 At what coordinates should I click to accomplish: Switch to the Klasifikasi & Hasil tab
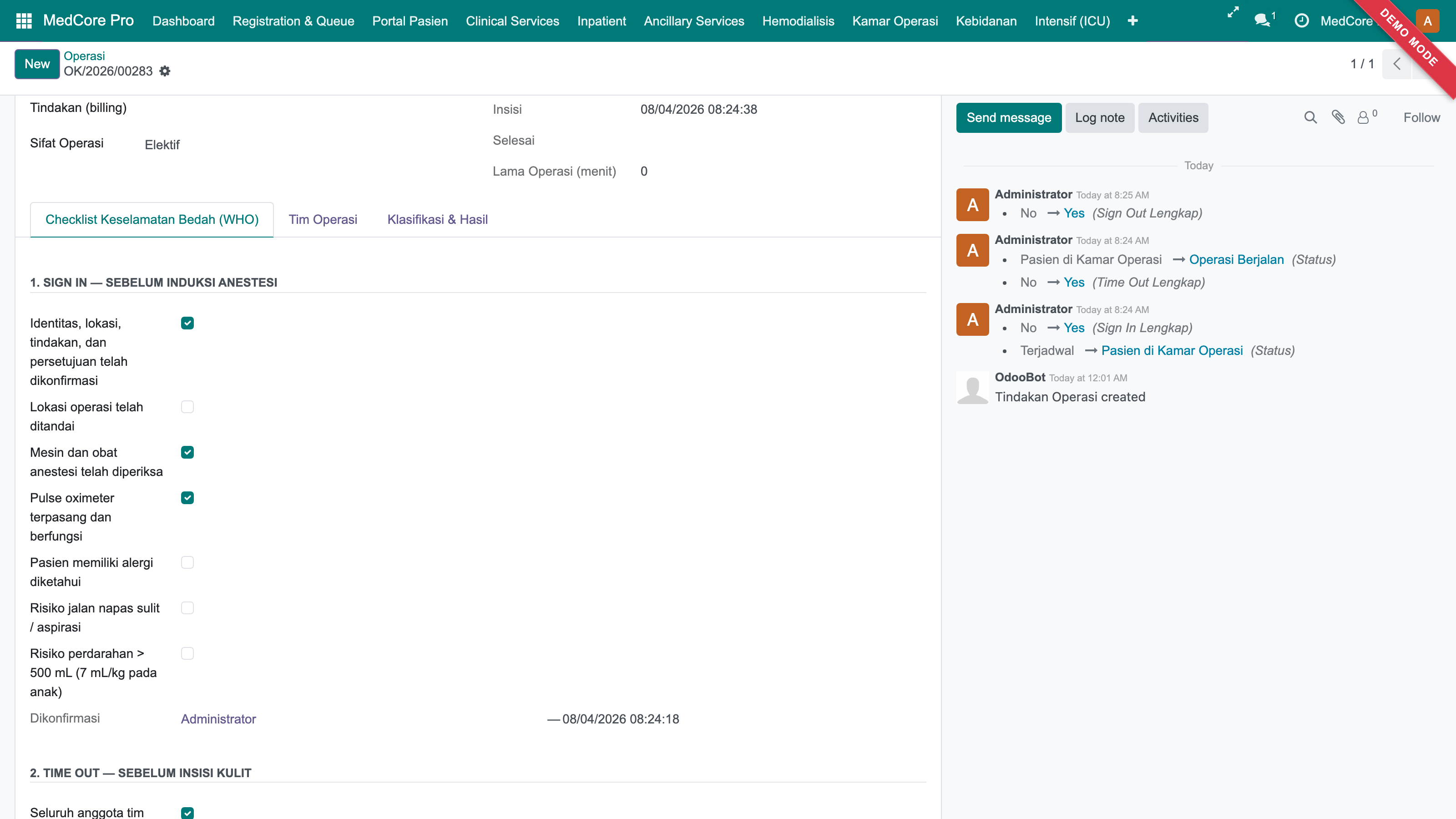pos(437,219)
